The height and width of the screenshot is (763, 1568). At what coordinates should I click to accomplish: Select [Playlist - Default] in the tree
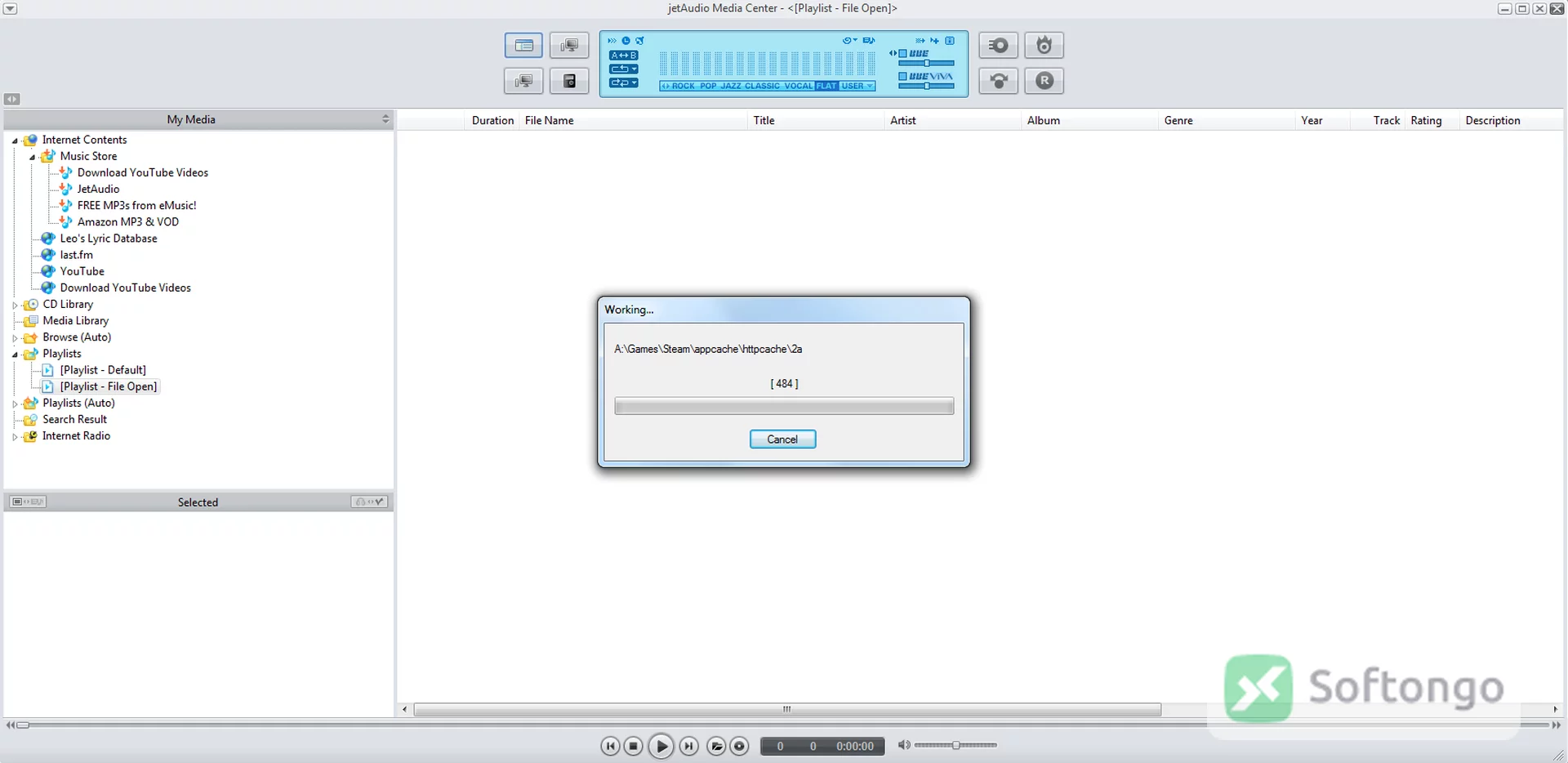coord(103,370)
